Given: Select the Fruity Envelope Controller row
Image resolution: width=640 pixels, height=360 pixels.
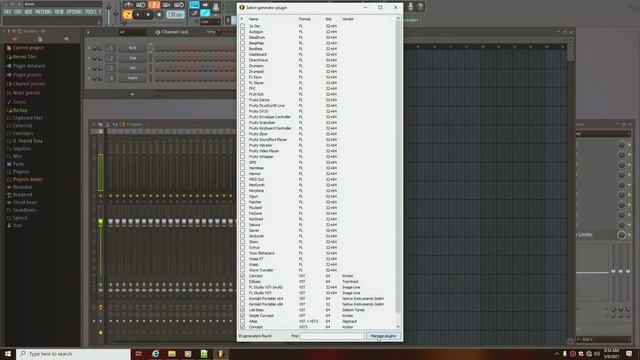Looking at the screenshot, I should 318,117.
